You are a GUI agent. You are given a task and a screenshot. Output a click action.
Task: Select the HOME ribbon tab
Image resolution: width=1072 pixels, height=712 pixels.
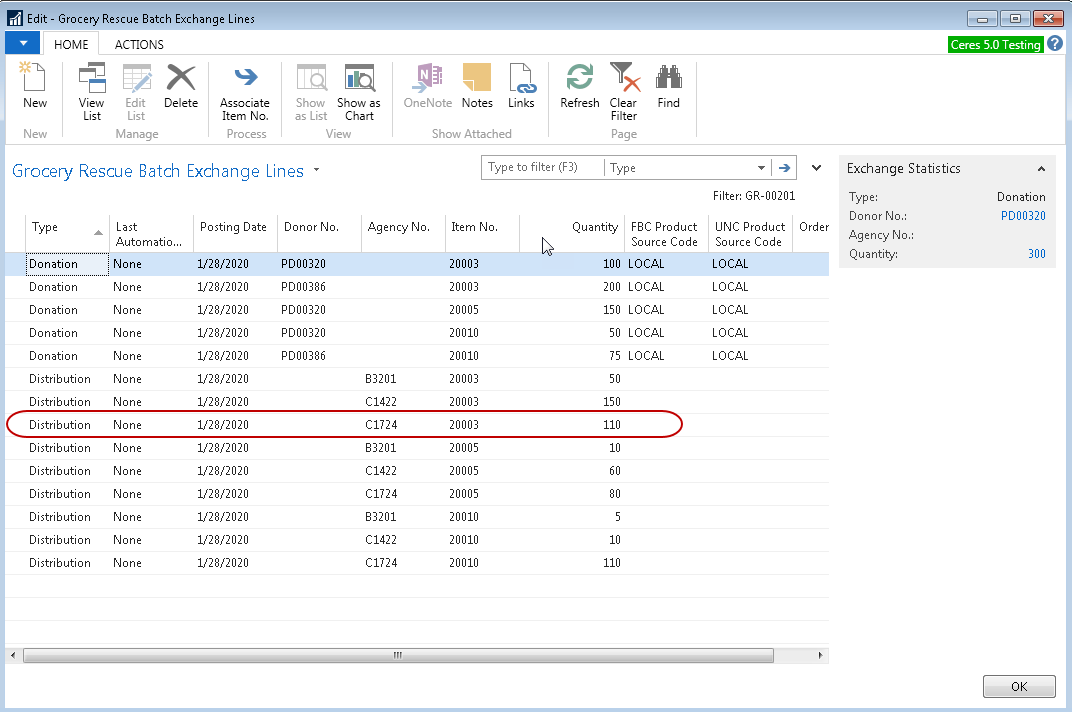click(x=71, y=44)
